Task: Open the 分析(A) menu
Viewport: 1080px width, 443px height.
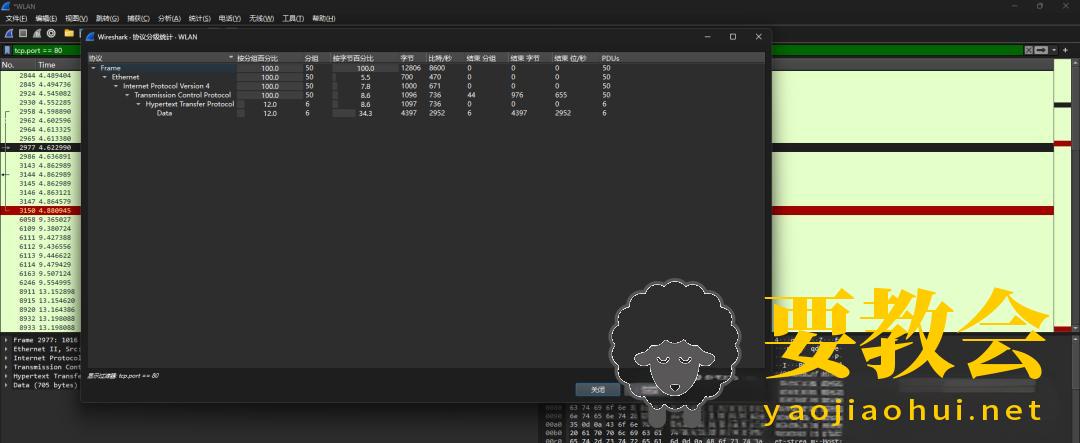Action: pos(169,19)
